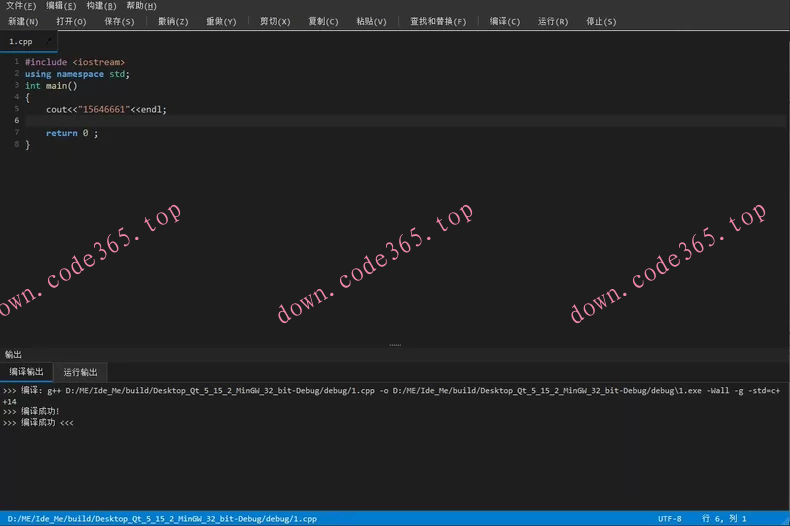Image resolution: width=790 pixels, height=526 pixels.
Task: Undo with the 撤销(Z) toolbar button
Action: click(173, 21)
